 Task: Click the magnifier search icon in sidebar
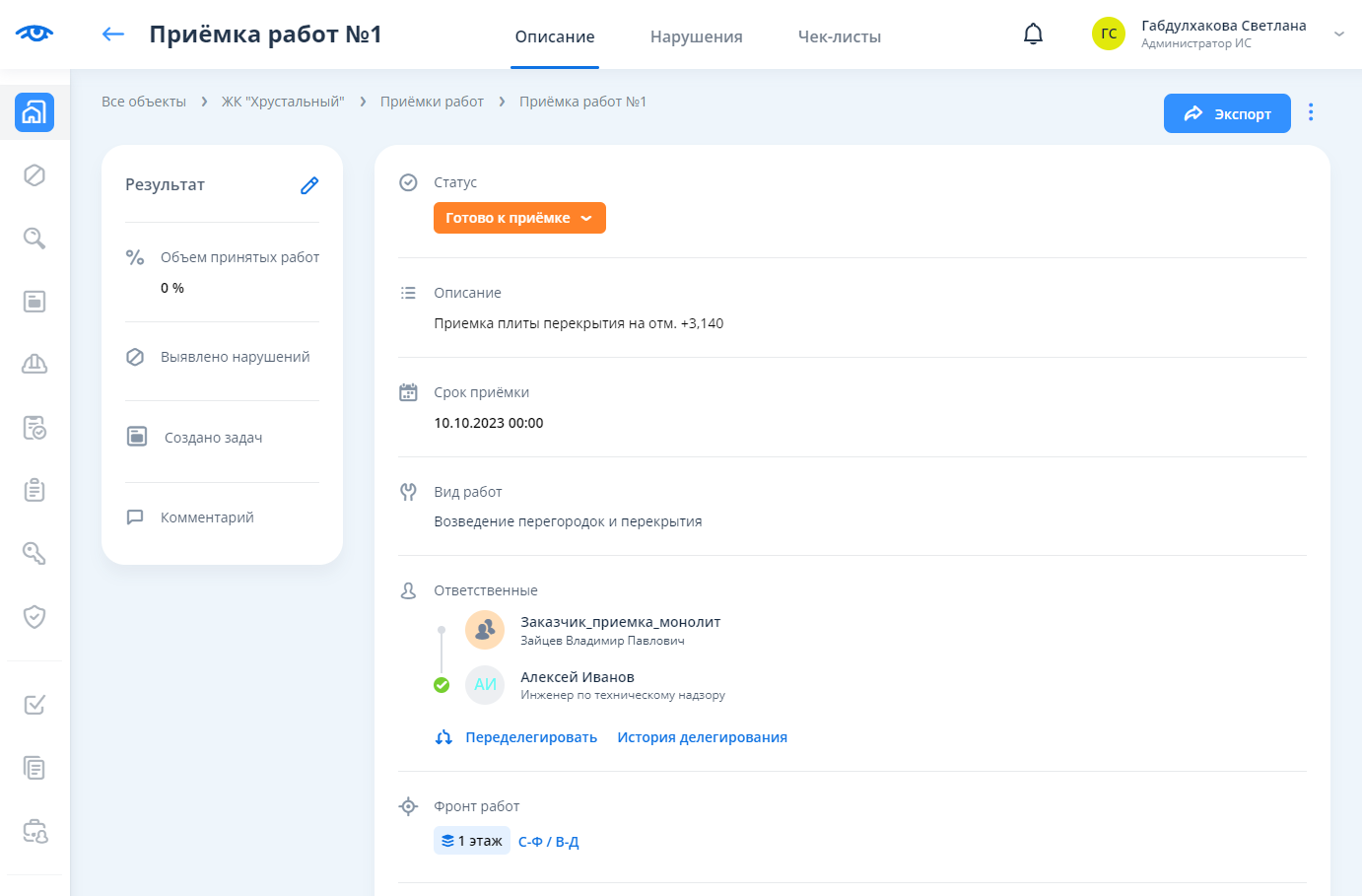click(x=34, y=239)
